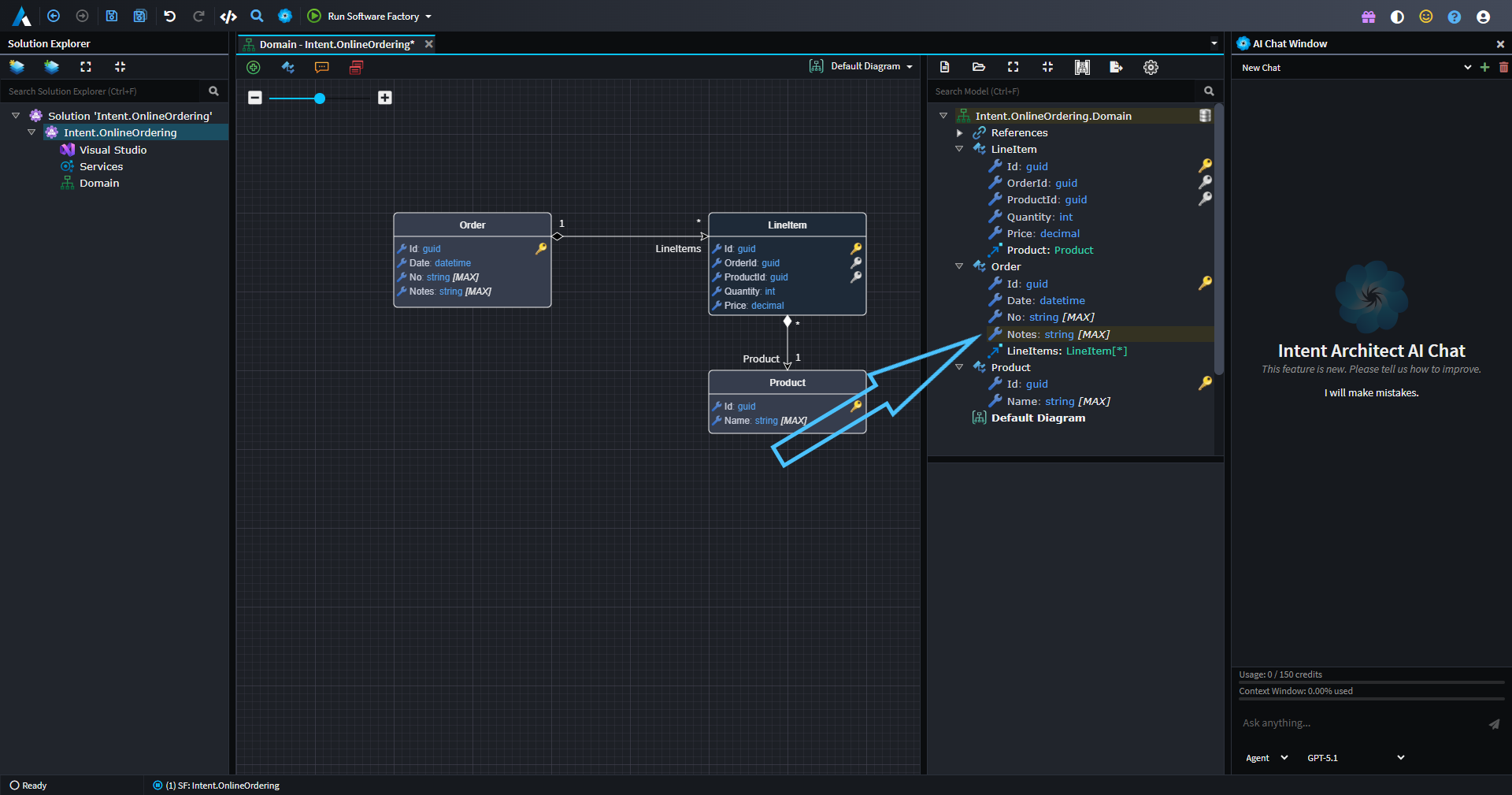Select the Order entity header in the diagram
Image resolution: width=1512 pixels, height=795 pixels.
[x=472, y=225]
